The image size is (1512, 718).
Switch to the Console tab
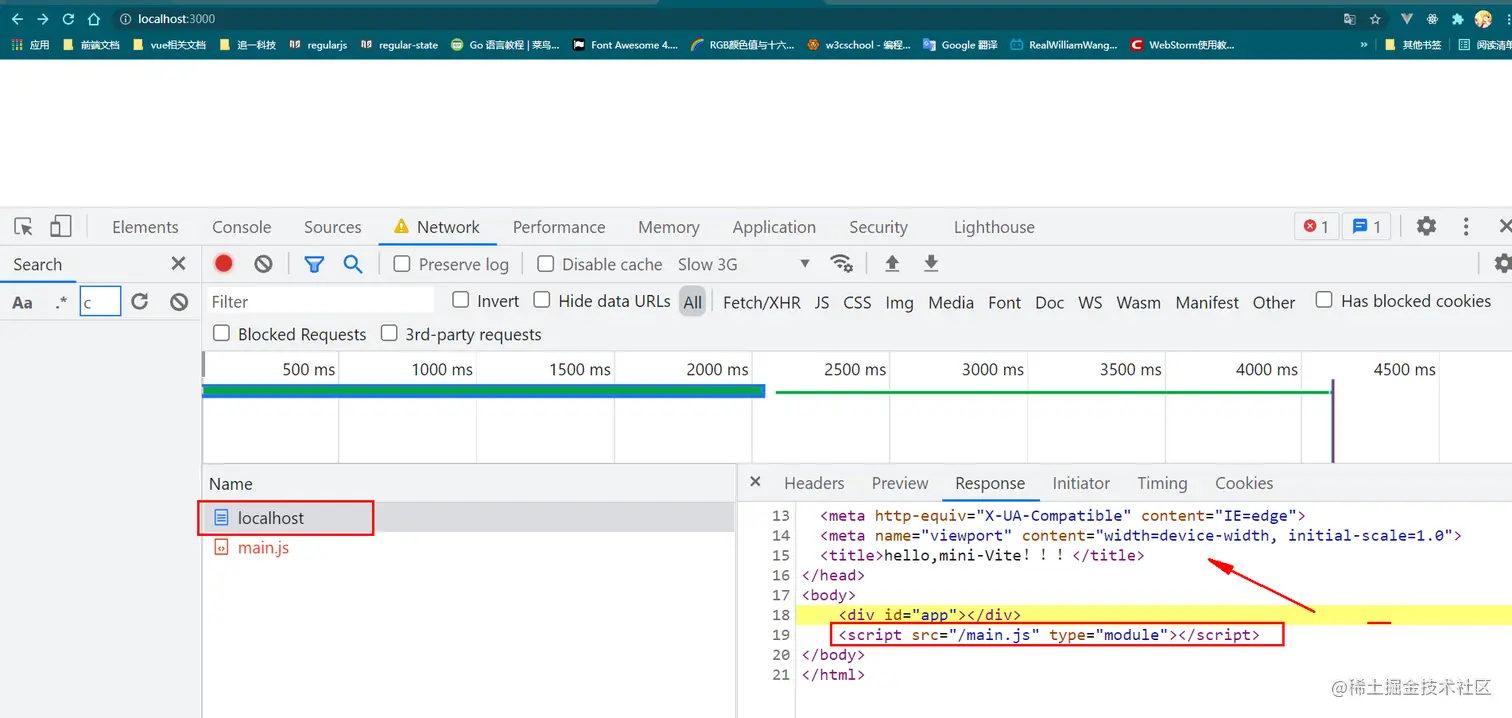[x=241, y=227]
